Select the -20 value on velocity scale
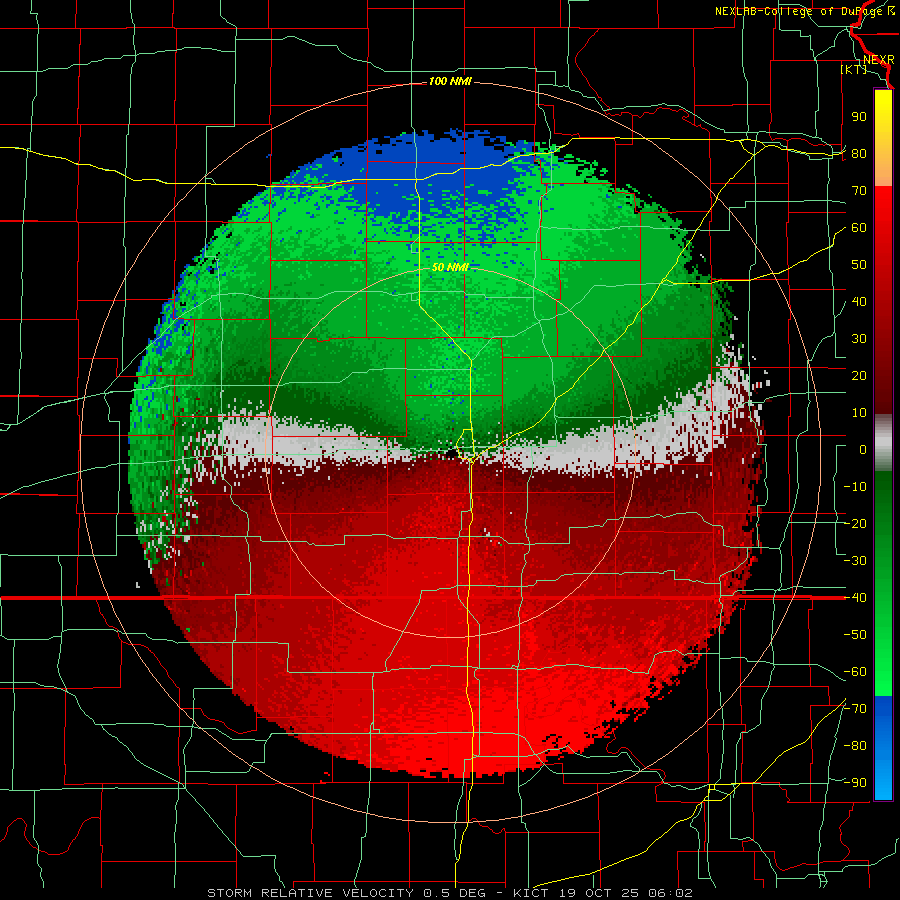The width and height of the screenshot is (900, 900). click(x=855, y=523)
